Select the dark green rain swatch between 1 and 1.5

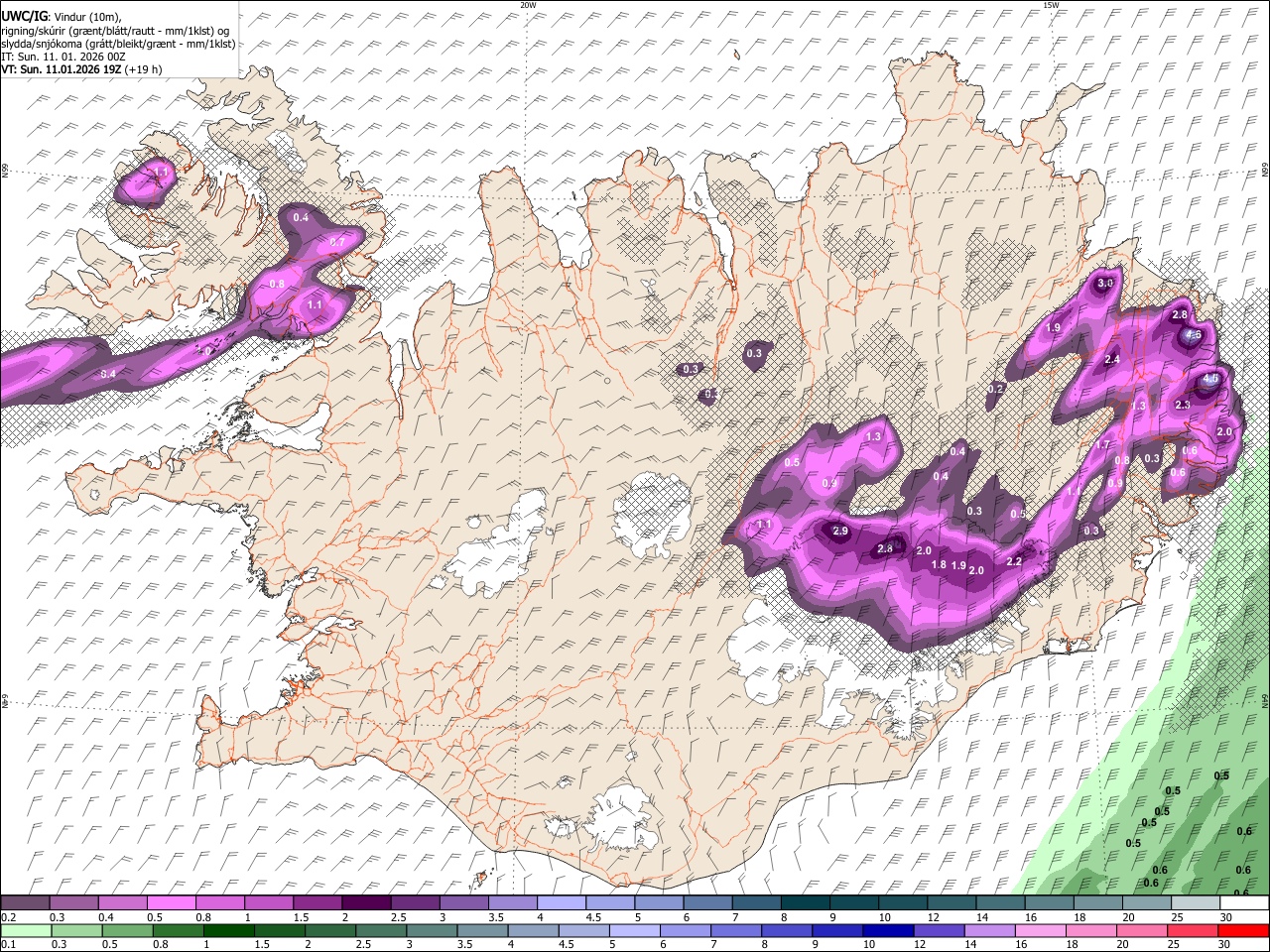pos(229,931)
